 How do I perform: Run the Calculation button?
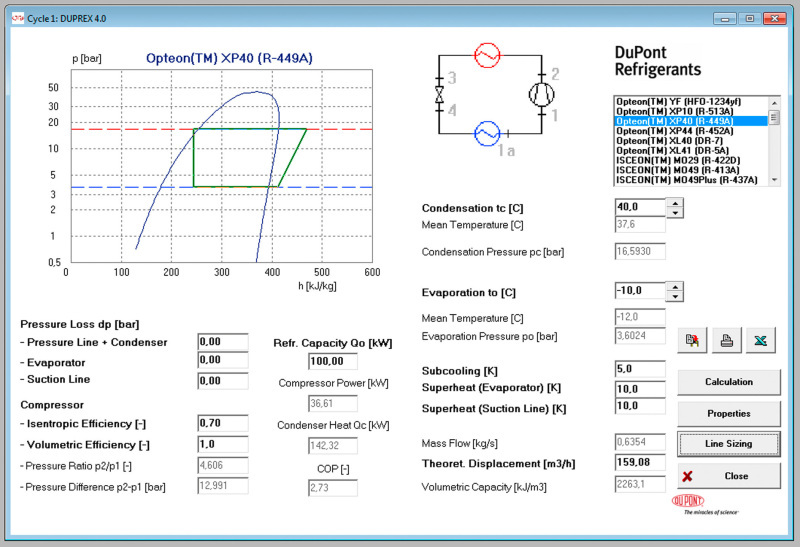pyautogui.click(x=729, y=382)
